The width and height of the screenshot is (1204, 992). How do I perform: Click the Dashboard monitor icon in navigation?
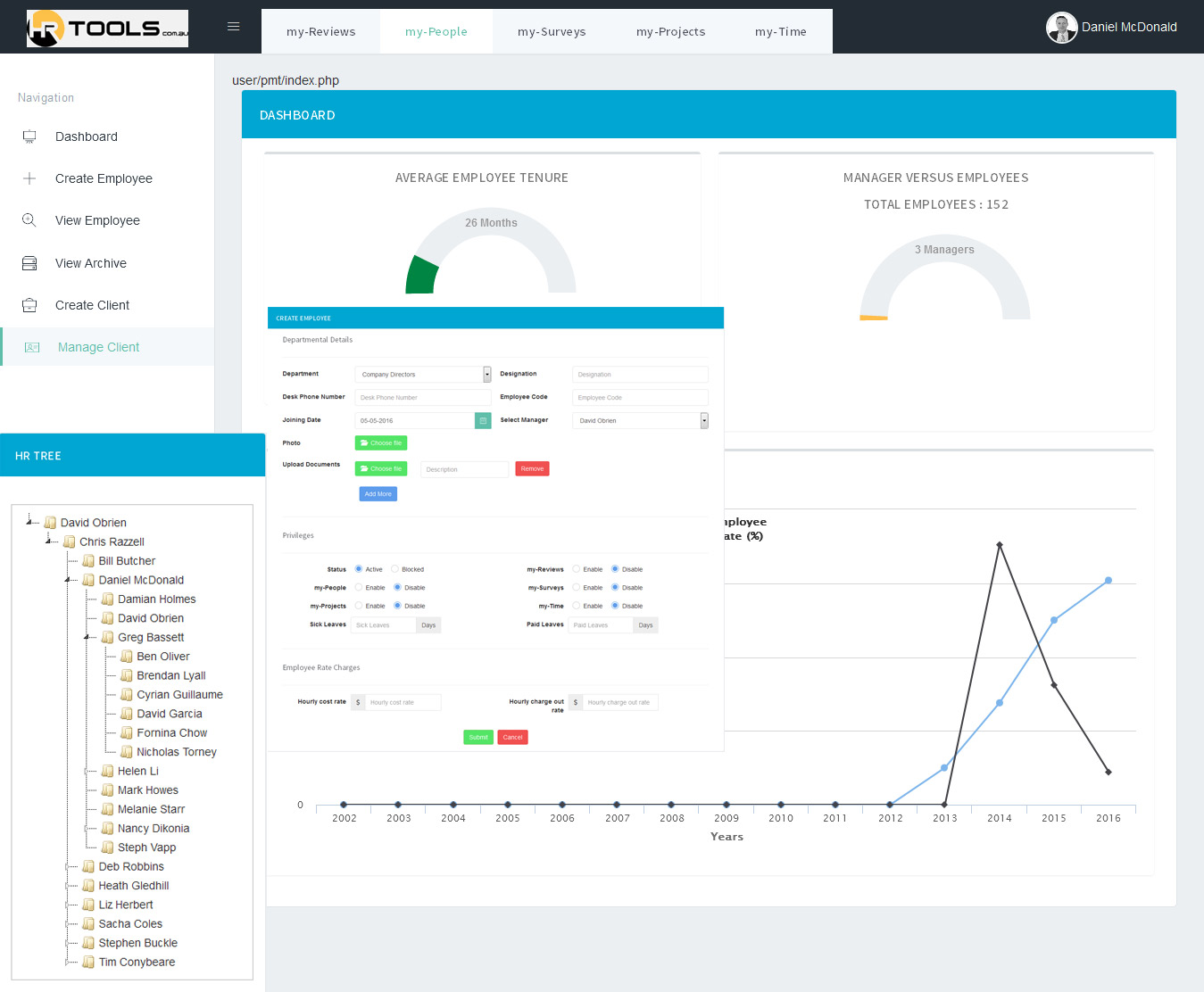tap(29, 136)
